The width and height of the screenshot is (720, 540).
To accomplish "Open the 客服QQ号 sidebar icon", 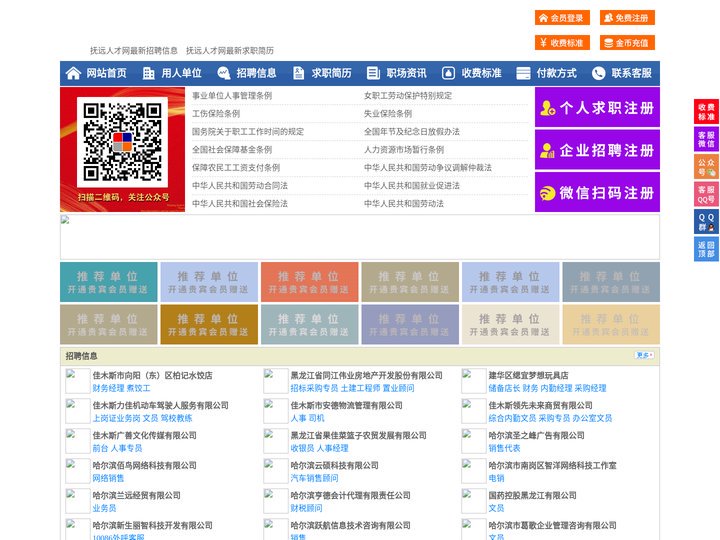I will pos(706,194).
